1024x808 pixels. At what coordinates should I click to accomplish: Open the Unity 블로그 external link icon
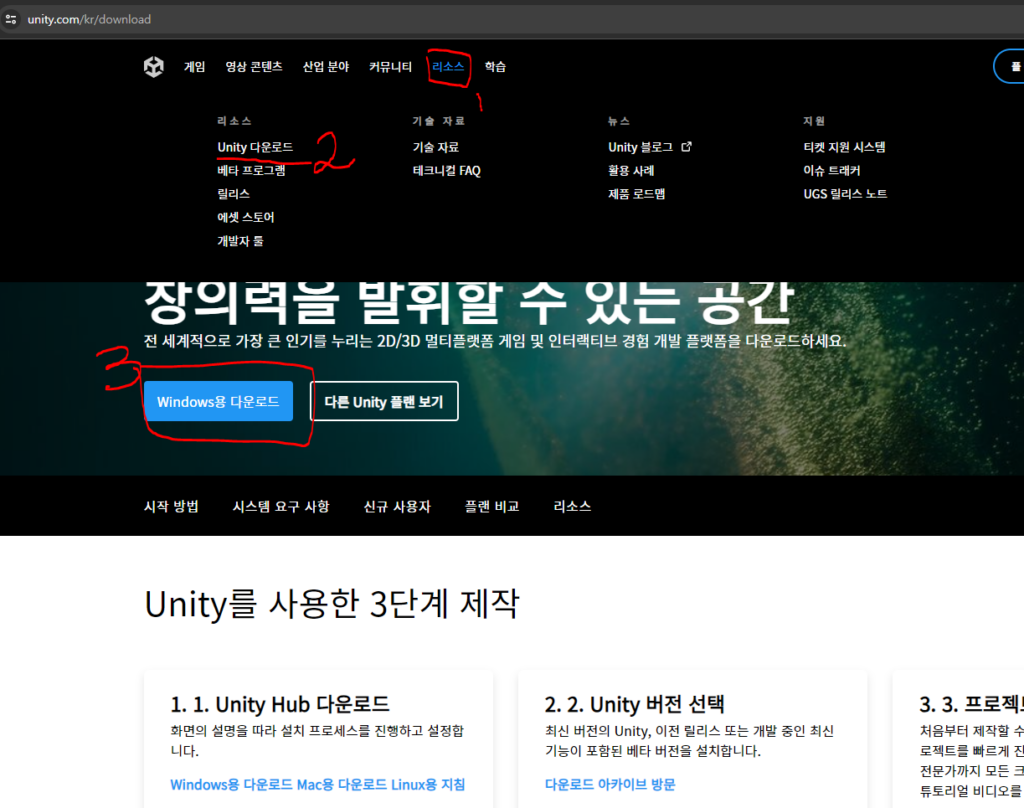687,146
